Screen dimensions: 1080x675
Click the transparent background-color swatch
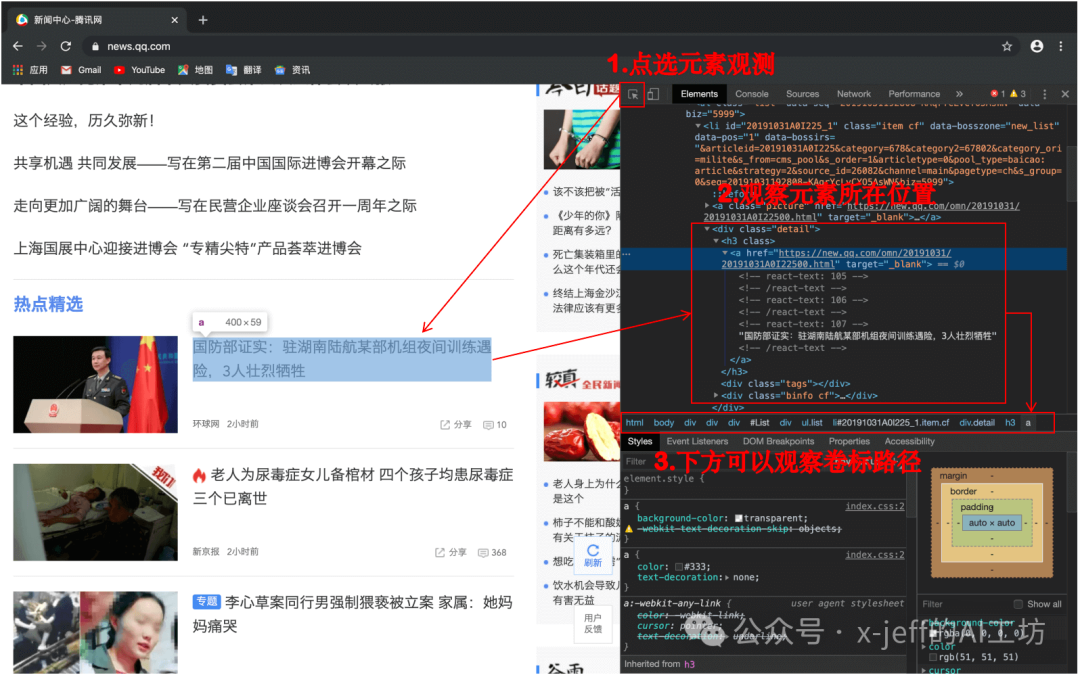[738, 519]
